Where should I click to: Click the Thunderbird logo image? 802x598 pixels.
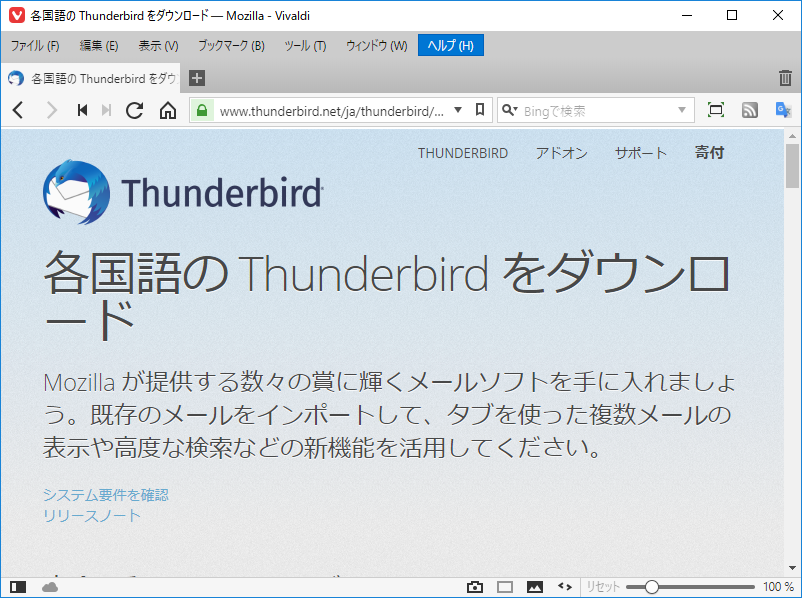click(76, 192)
